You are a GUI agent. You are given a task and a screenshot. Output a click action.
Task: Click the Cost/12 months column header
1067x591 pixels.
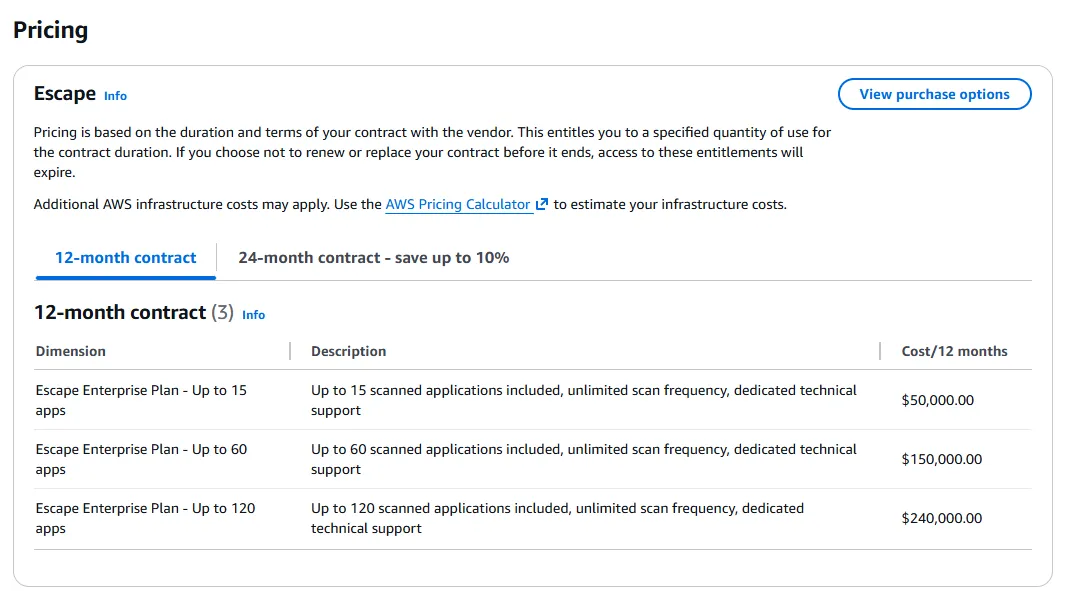point(954,351)
